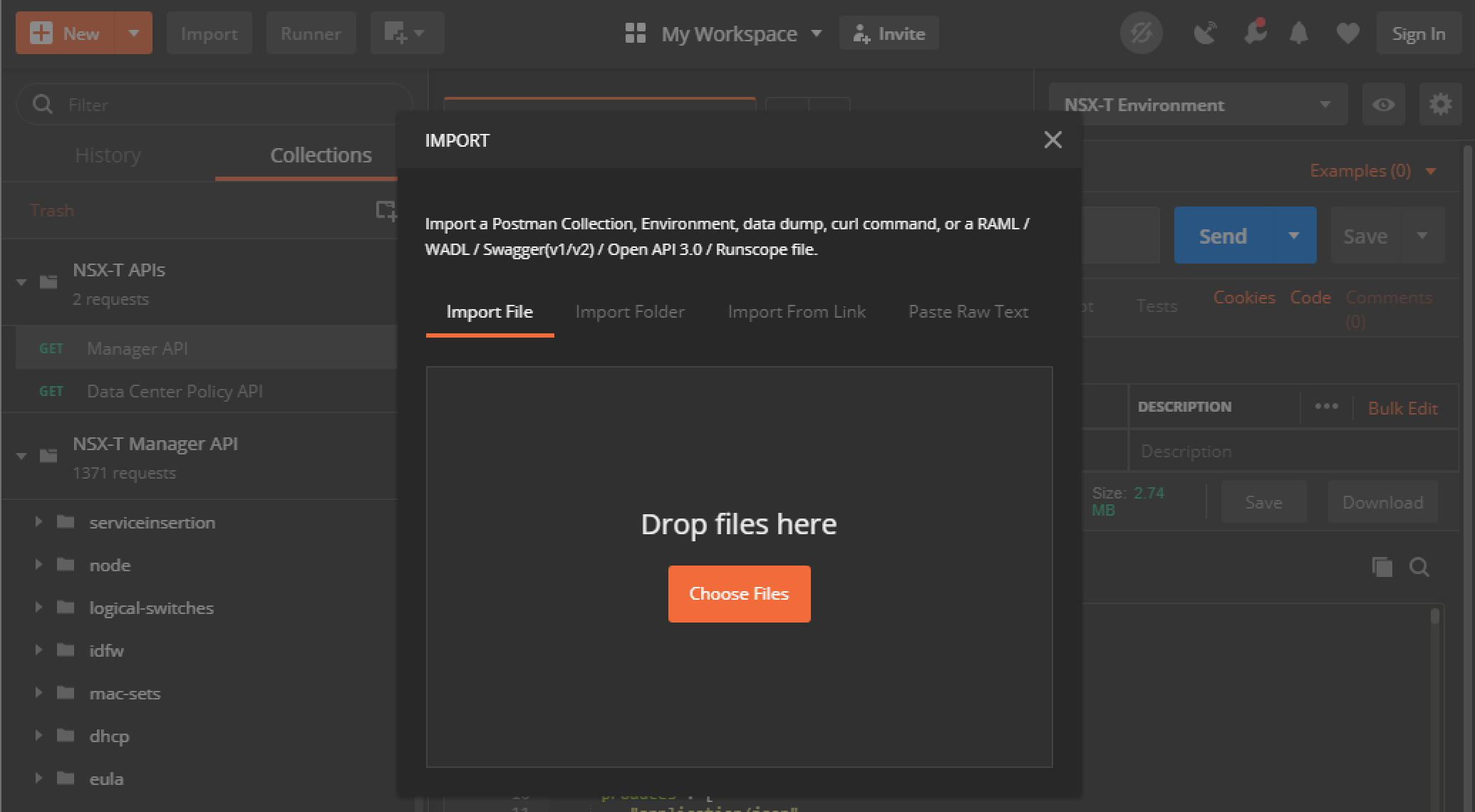Toggle the environment quick look eye
Screen dimensions: 1475x812
click(1383, 105)
